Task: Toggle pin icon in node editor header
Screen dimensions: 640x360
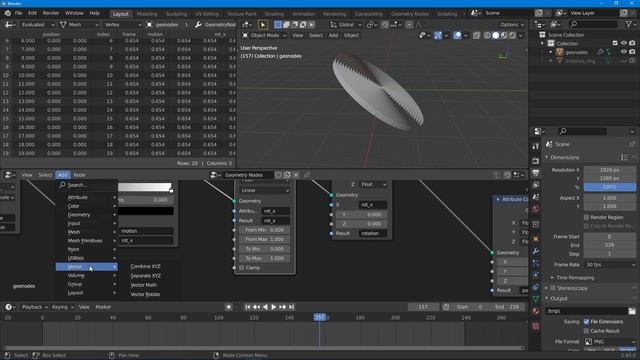Action: coord(307,175)
